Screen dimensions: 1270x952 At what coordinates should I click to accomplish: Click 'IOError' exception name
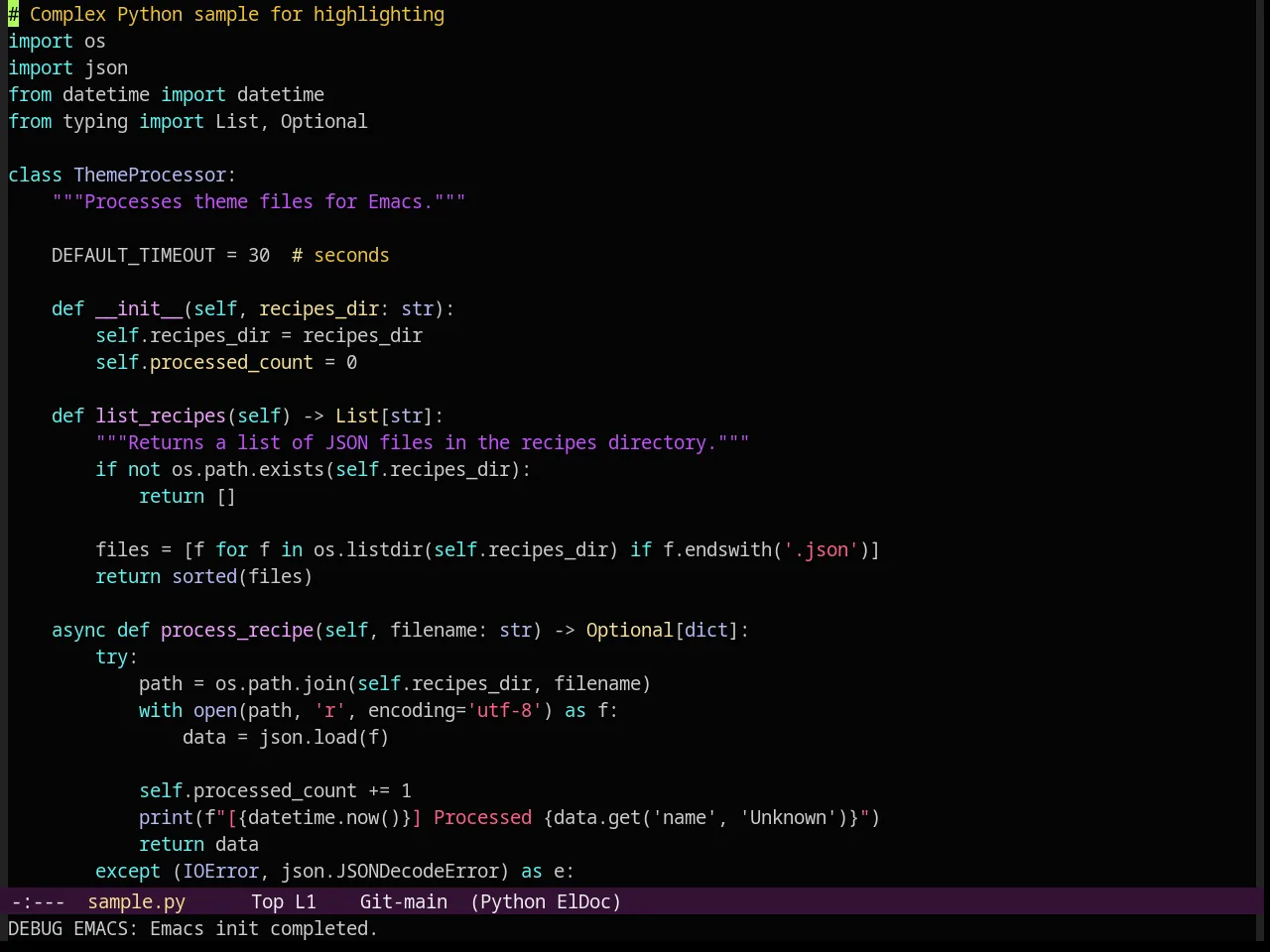220,871
